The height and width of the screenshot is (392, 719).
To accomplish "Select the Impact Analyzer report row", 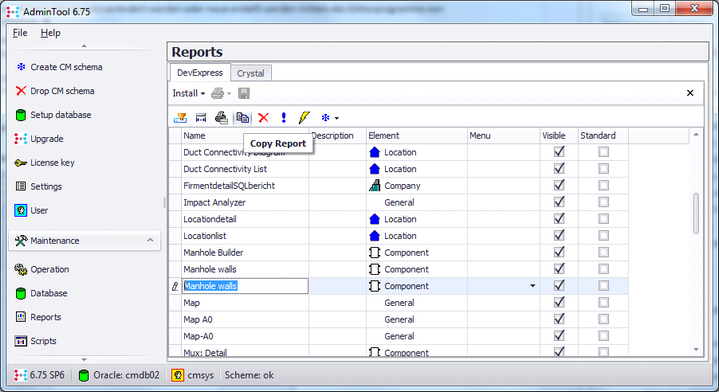I will (398, 202).
